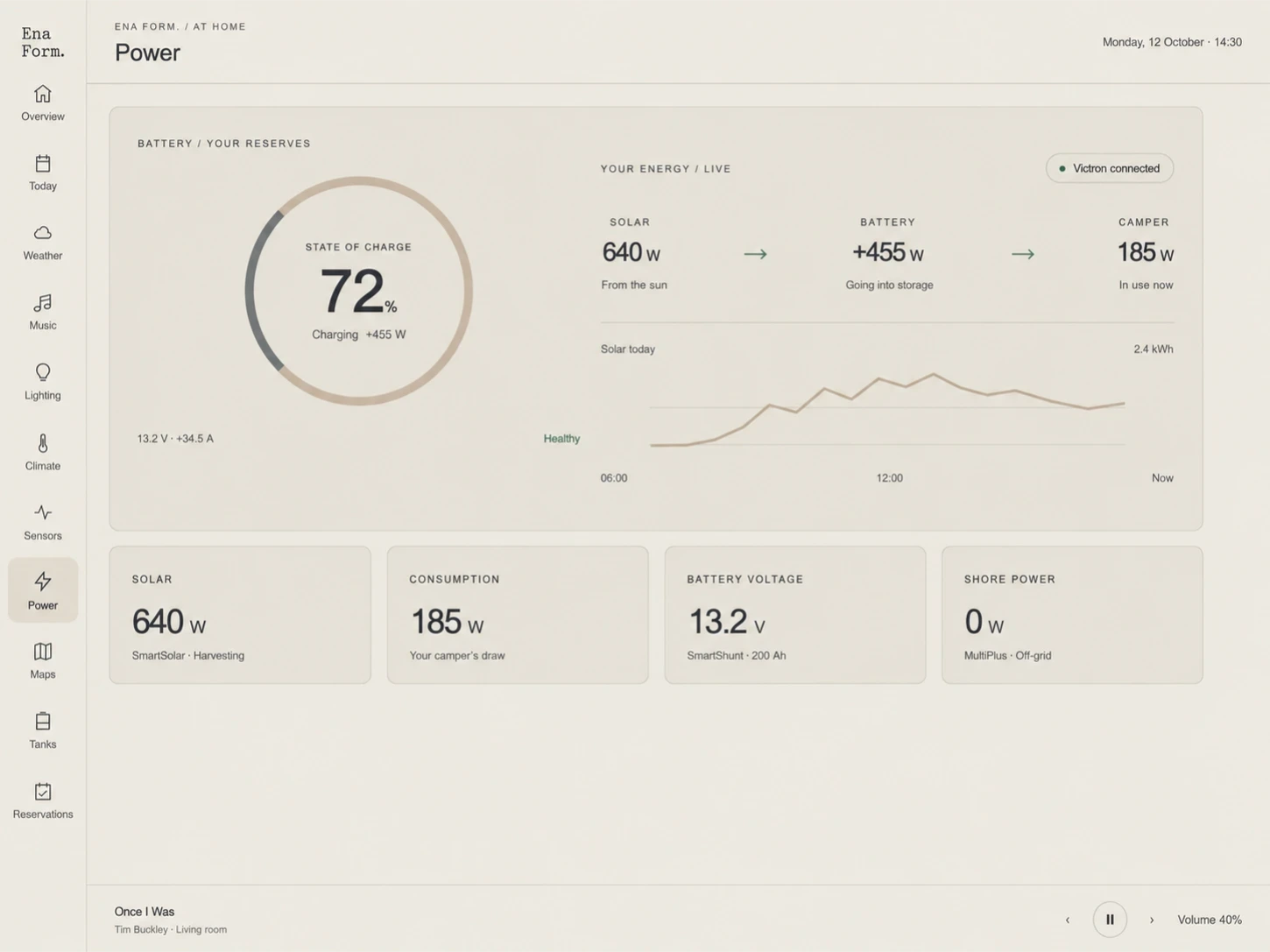Open the Consumption 185 W card
The width and height of the screenshot is (1270, 952).
click(518, 615)
